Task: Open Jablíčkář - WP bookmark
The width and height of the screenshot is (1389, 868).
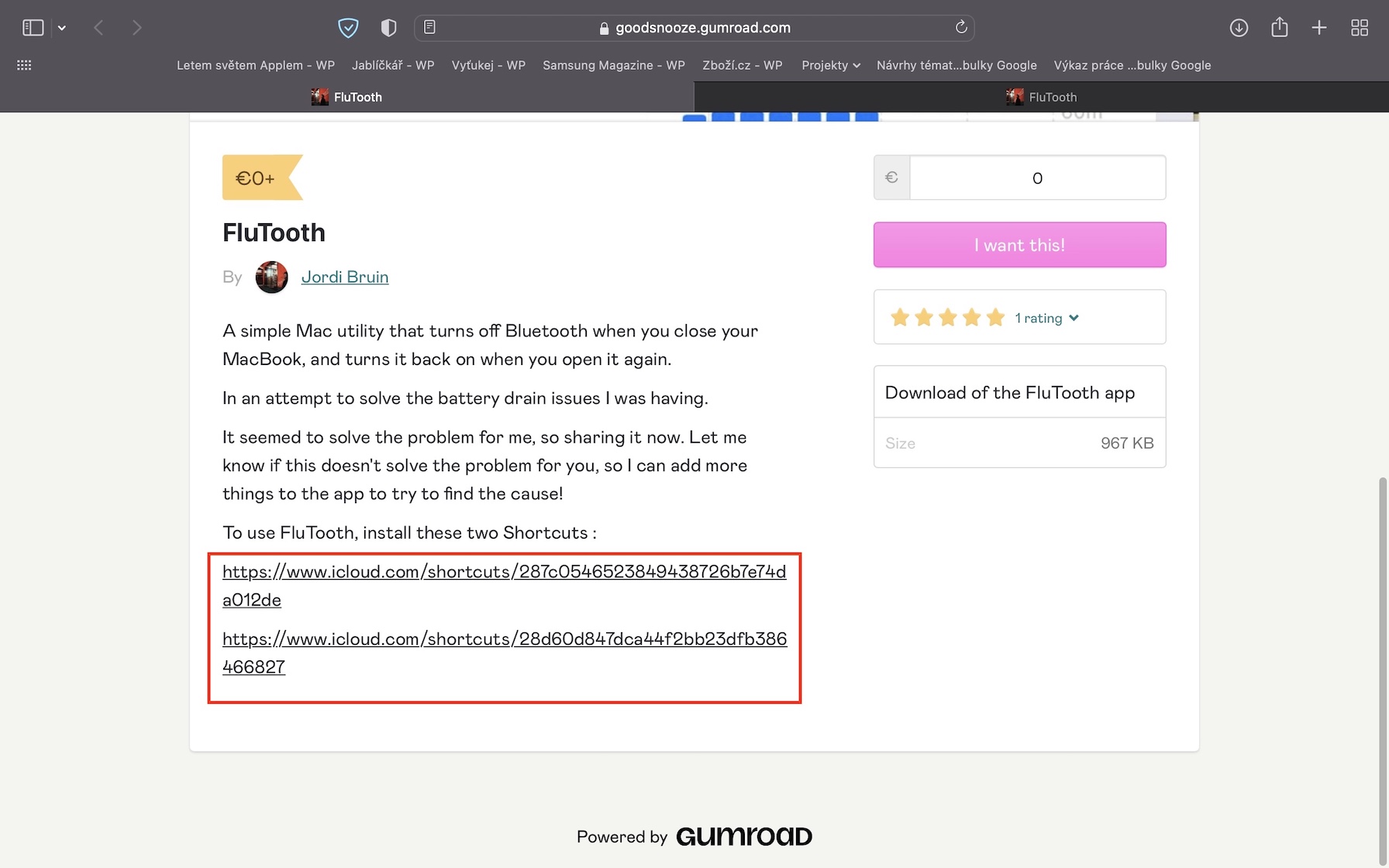Action: click(393, 65)
